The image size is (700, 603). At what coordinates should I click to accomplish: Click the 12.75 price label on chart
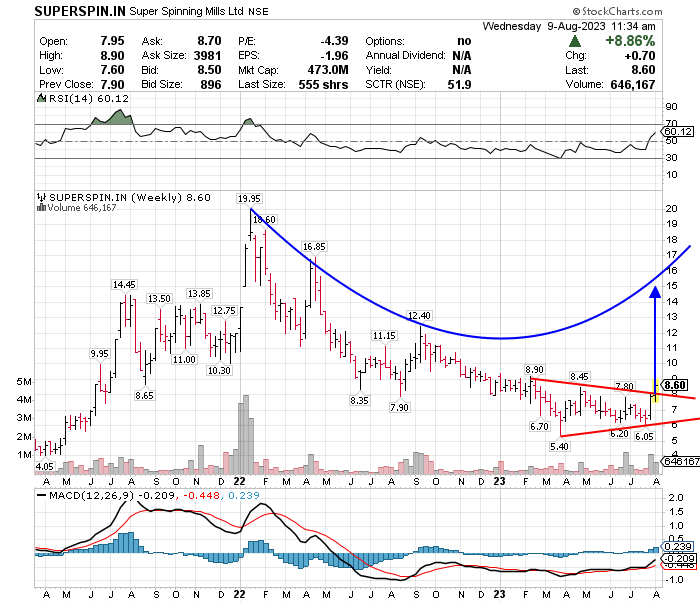click(x=224, y=311)
